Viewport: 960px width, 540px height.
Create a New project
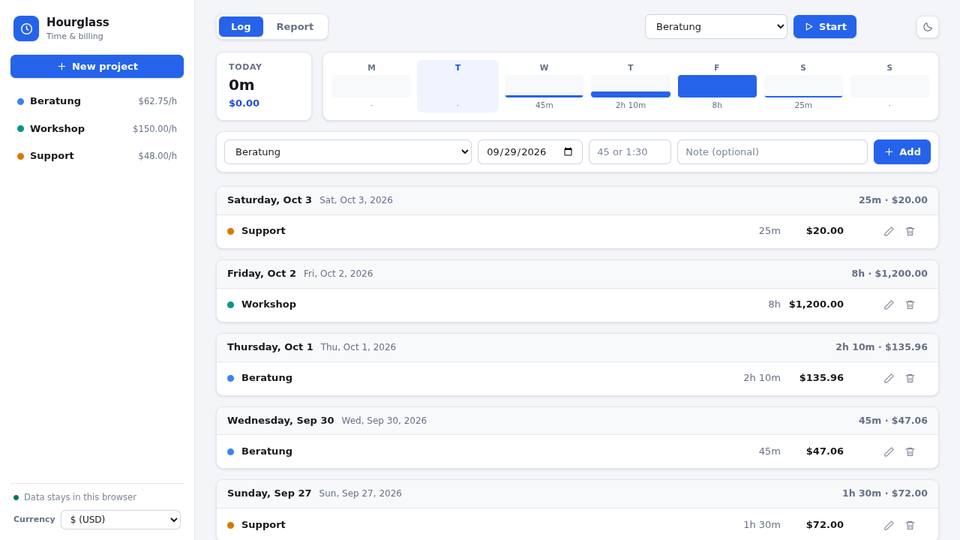[97, 67]
